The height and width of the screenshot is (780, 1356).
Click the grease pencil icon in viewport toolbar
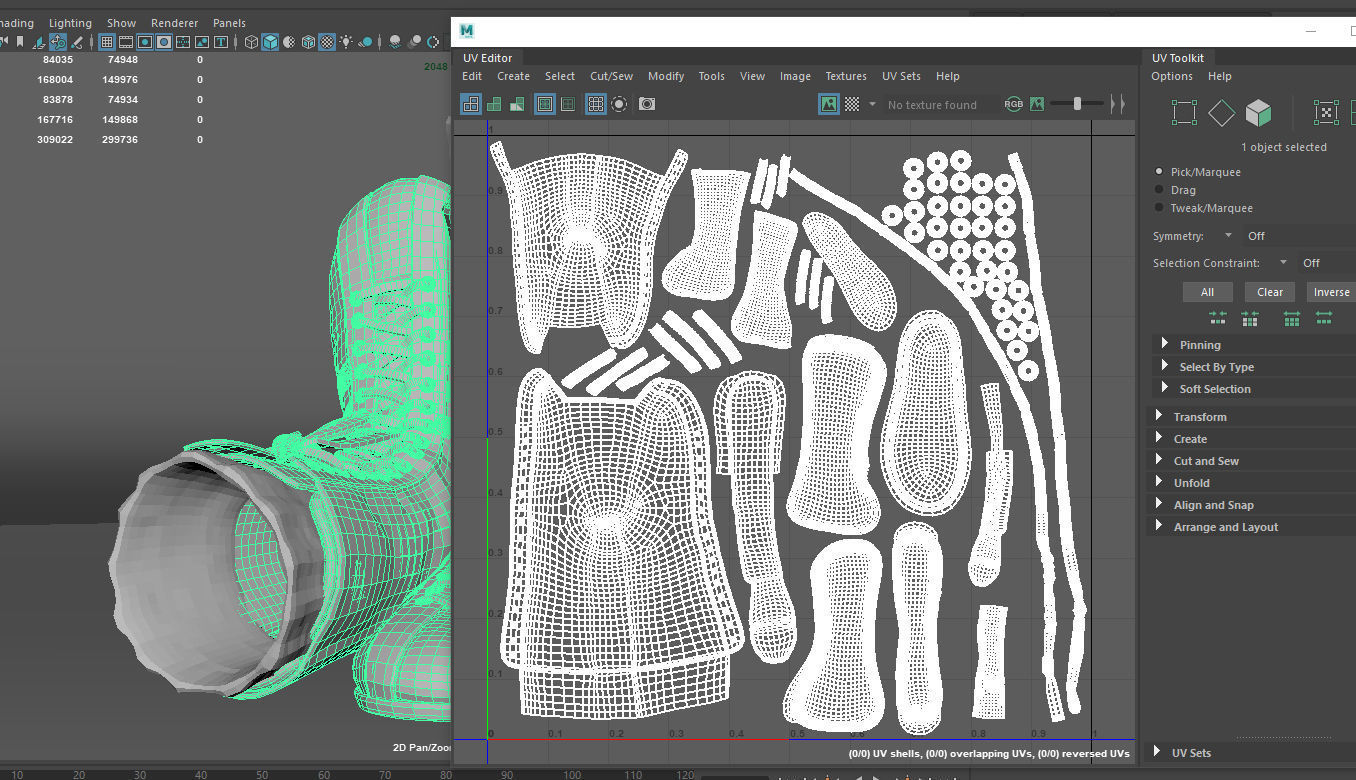(x=77, y=42)
